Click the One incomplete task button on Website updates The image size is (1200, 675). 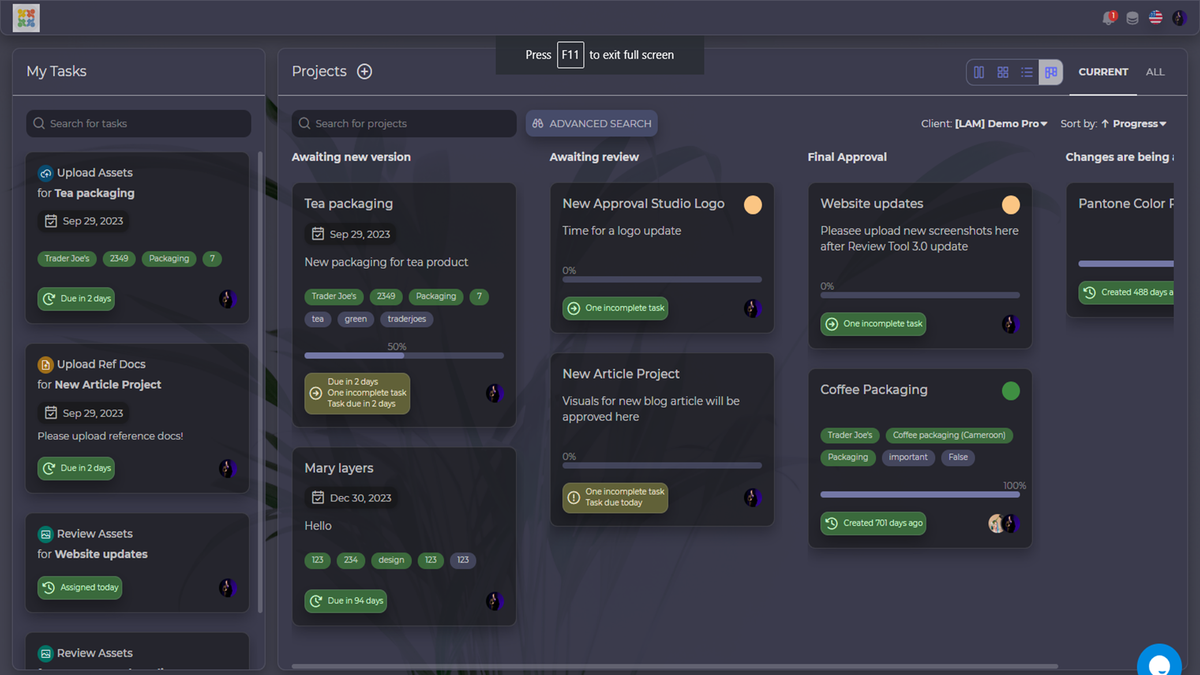(872, 324)
